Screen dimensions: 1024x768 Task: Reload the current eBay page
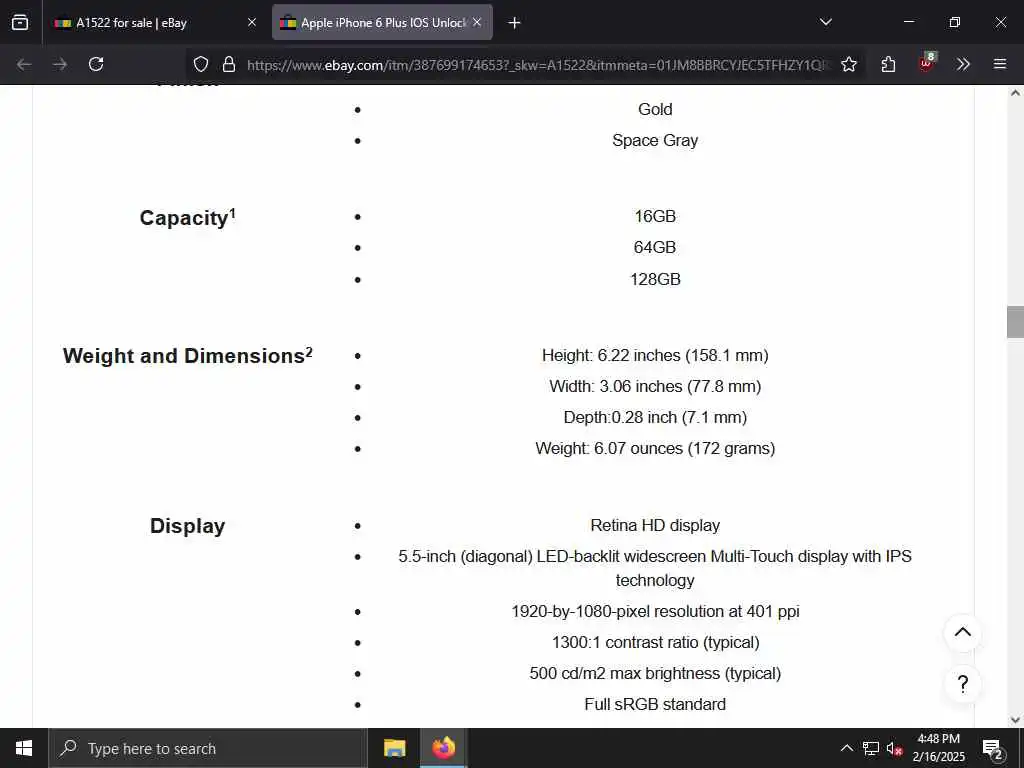[96, 64]
